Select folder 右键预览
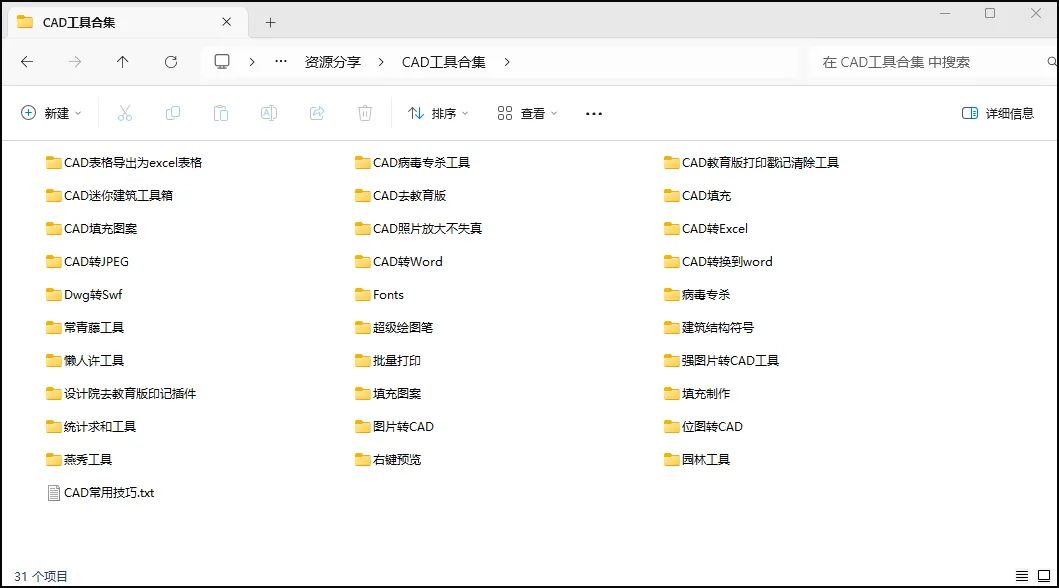Viewport: 1059px width, 588px height. pyautogui.click(x=388, y=460)
